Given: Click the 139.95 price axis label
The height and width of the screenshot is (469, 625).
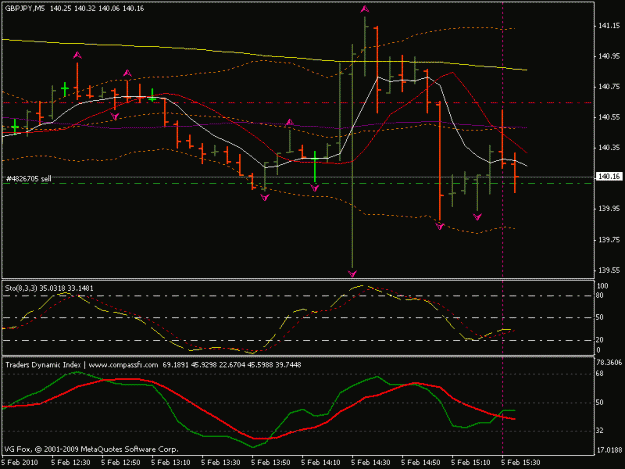Looking at the screenshot, I should tap(609, 209).
